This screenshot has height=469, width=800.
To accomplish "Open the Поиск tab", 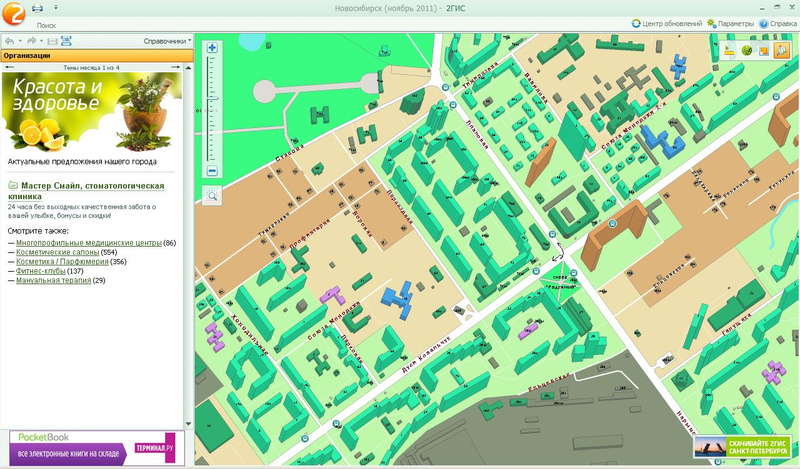I will (46, 23).
